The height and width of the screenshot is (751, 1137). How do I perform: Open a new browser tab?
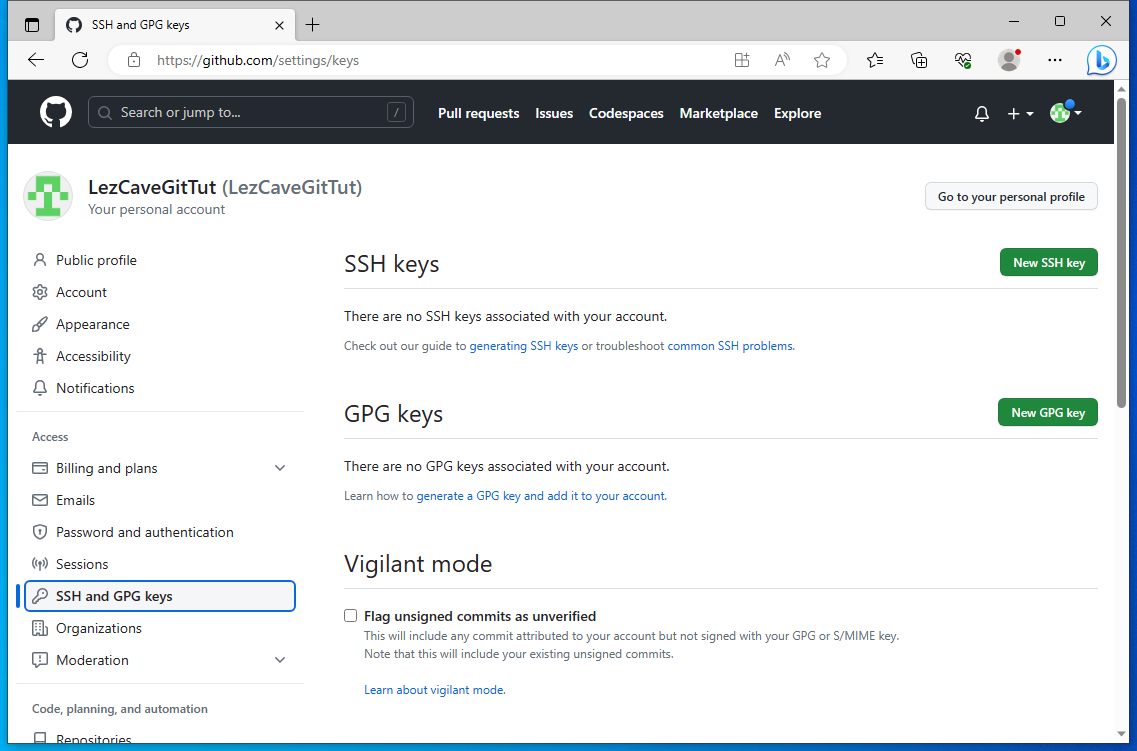click(313, 25)
